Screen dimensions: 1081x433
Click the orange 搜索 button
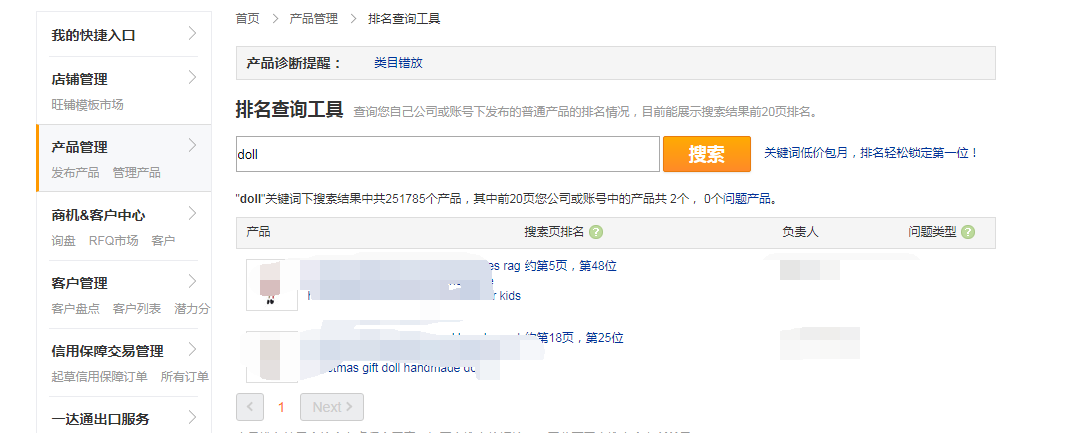point(707,154)
